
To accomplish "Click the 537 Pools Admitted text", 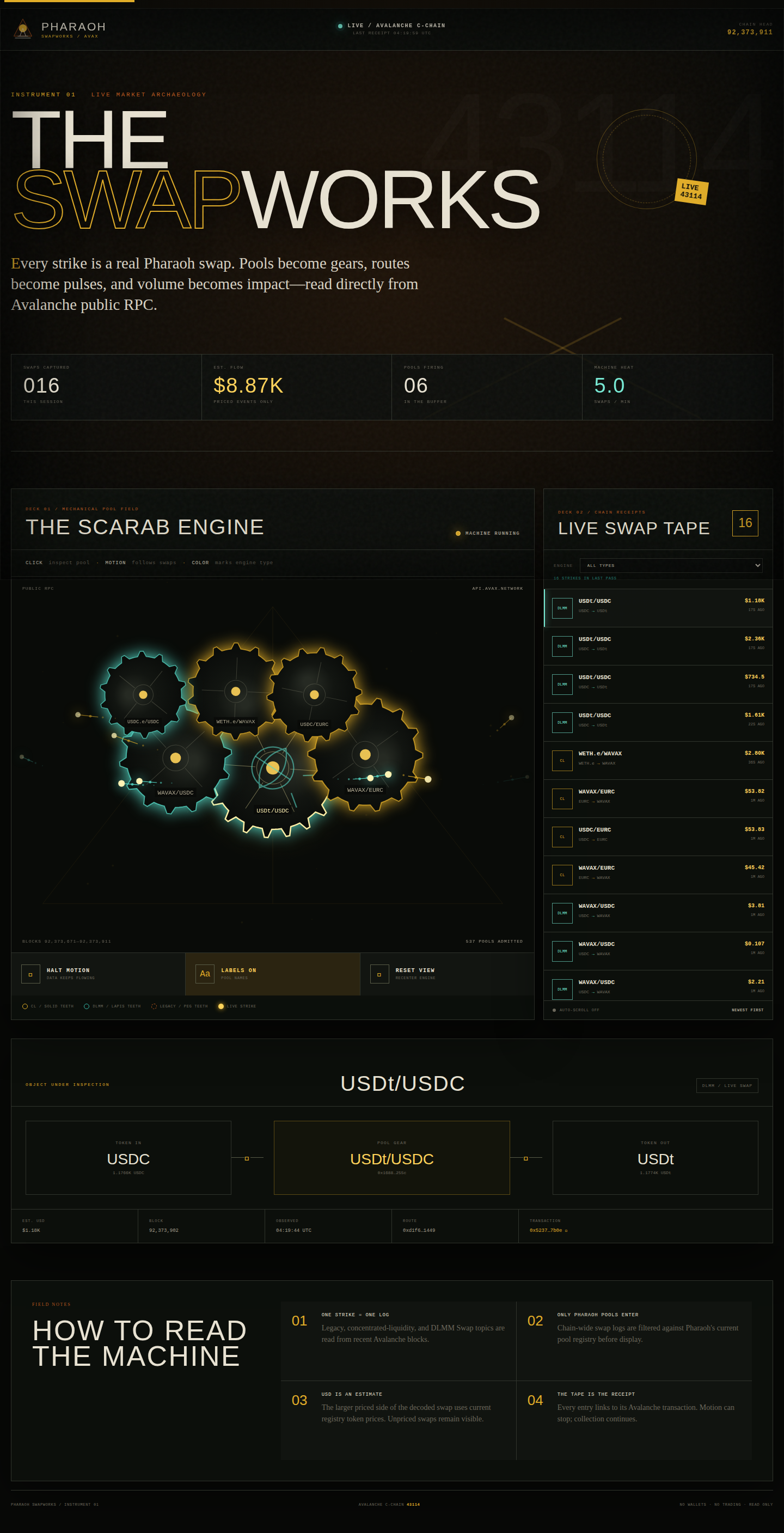I will pyautogui.click(x=494, y=942).
